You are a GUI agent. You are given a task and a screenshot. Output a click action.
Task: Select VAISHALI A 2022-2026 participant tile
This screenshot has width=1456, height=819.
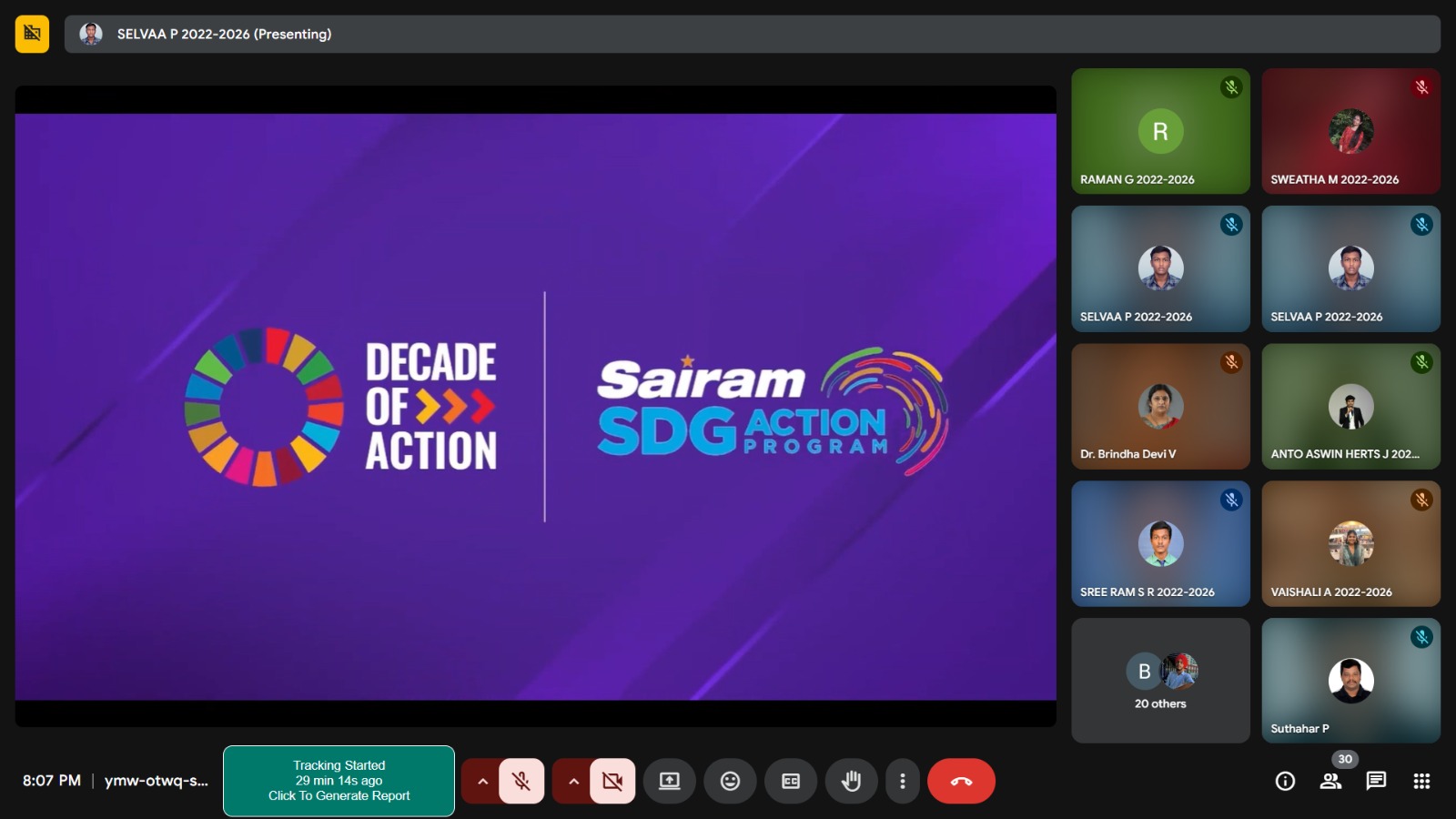tap(1351, 543)
